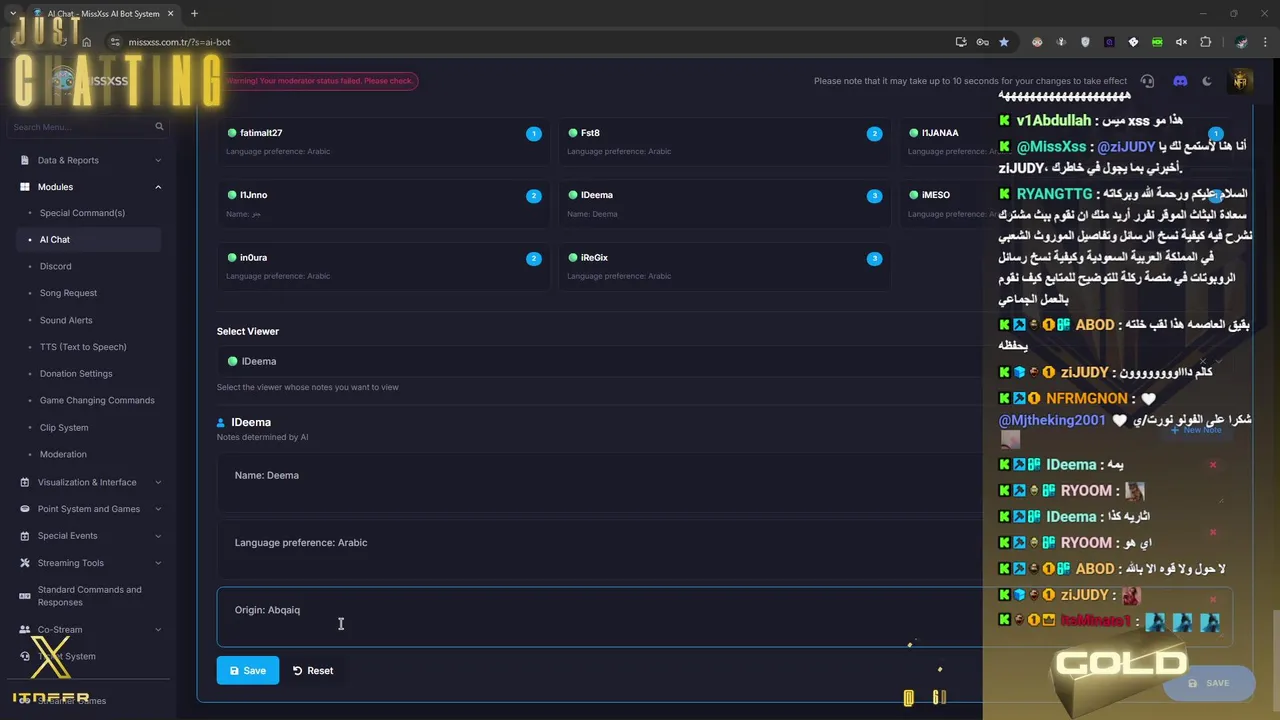Screen dimensions: 1280x720
Task: Open the Chrome three-dot menu
Action: click(1263, 42)
